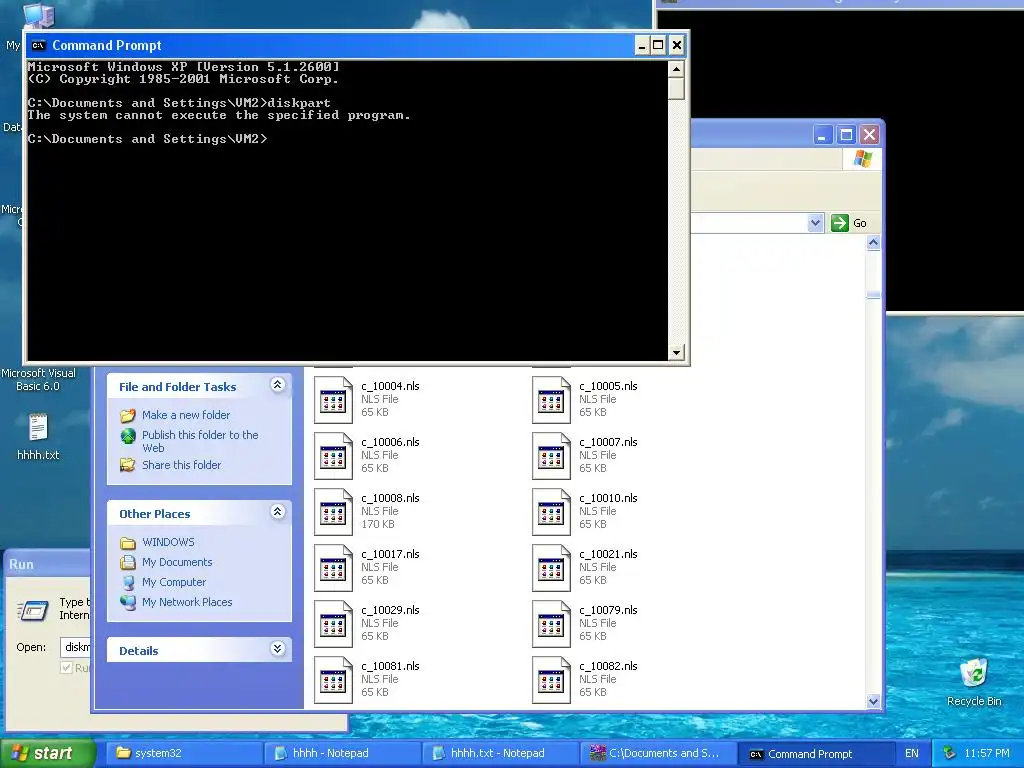1024x768 pixels.
Task: Open the Explorer address bar dropdown
Action: point(815,223)
